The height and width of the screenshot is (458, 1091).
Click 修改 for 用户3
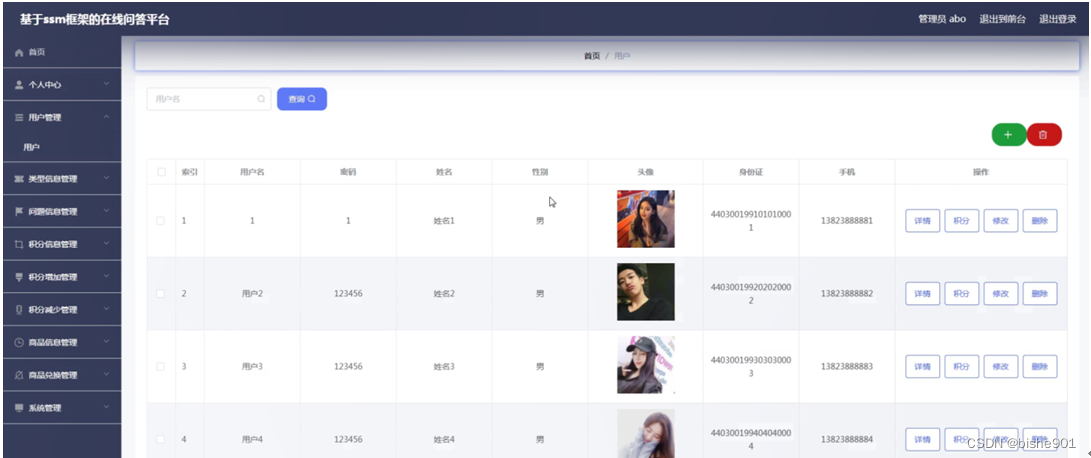tap(1001, 366)
